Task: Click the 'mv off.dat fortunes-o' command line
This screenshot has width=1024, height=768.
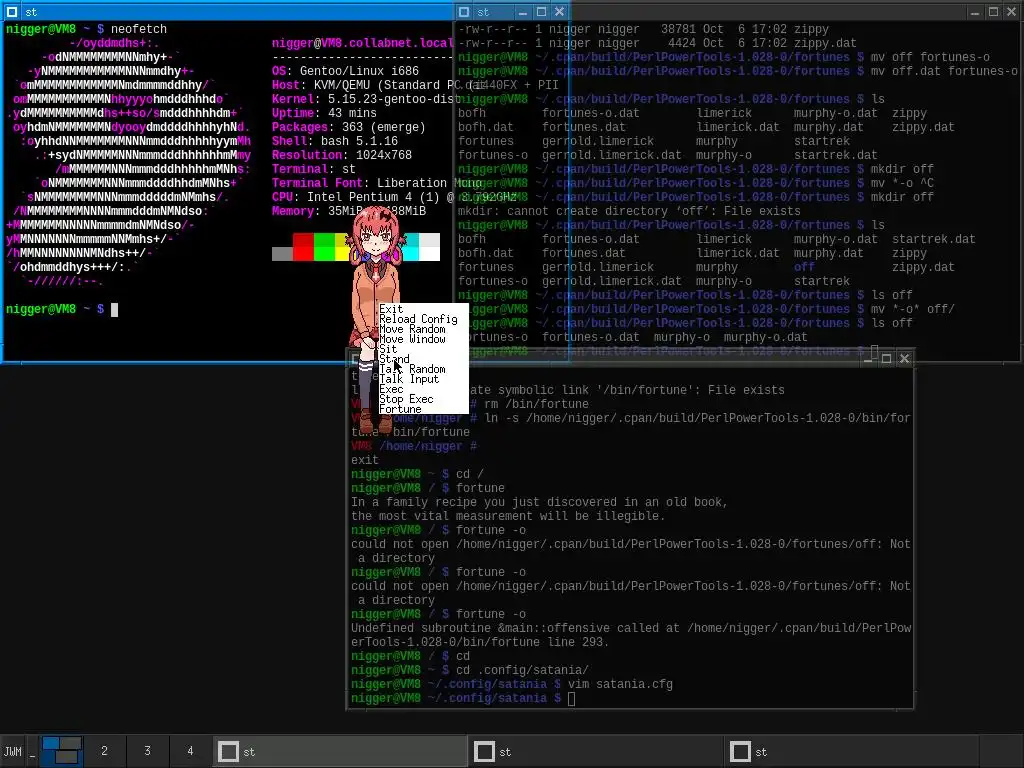Action: point(944,71)
